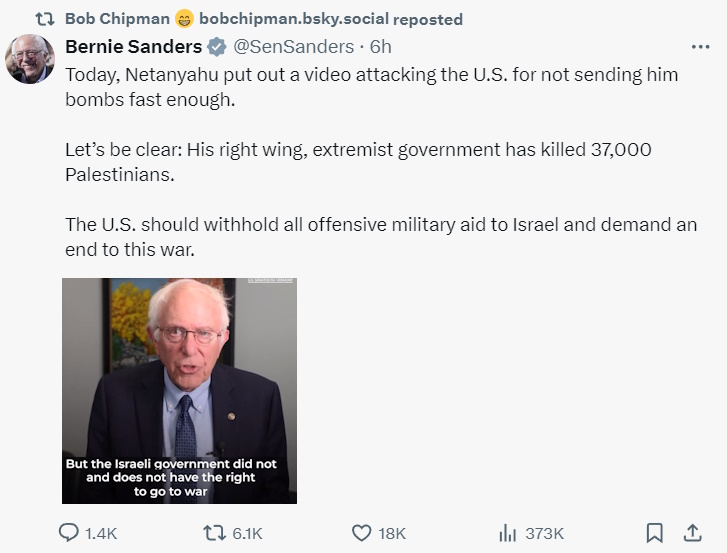This screenshot has height=553, width=727.
Task: Click the repost arrows beside Bob Chipman
Action: [x=45, y=18]
